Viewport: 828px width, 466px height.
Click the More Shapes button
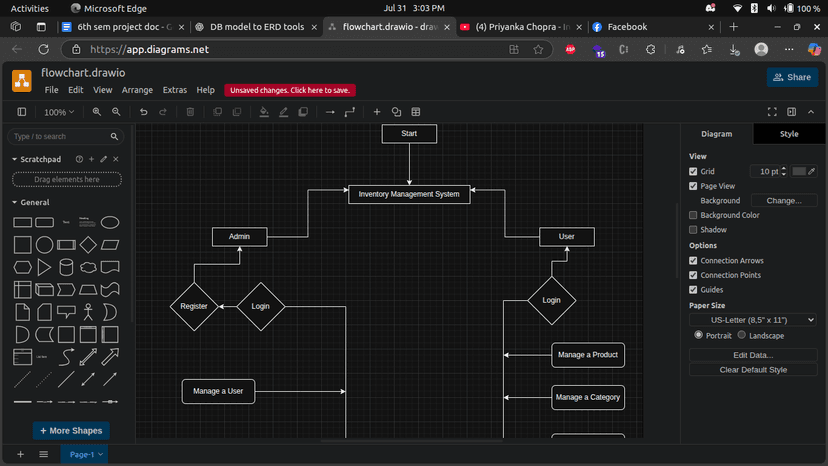[x=69, y=431]
